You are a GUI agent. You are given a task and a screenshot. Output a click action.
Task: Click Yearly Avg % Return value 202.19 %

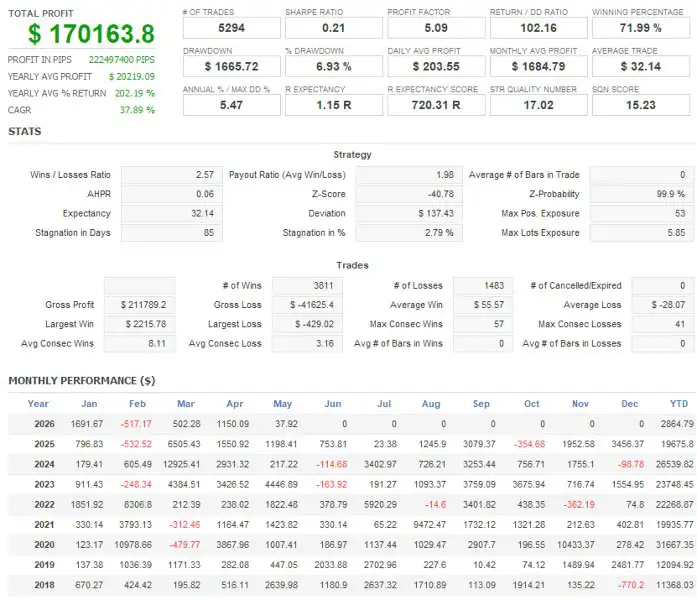[135, 93]
